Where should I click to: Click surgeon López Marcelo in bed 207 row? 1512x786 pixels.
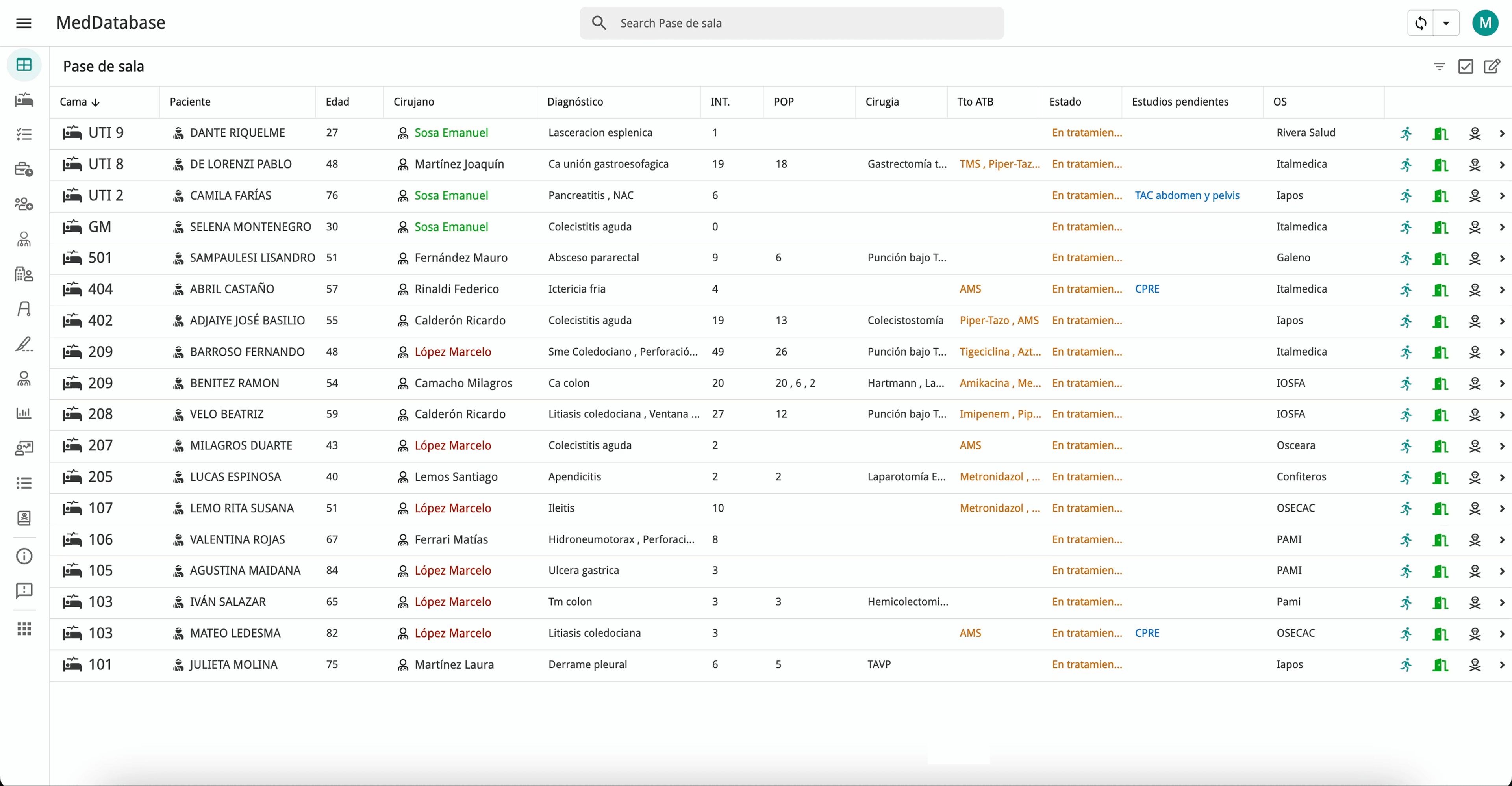[x=452, y=445]
